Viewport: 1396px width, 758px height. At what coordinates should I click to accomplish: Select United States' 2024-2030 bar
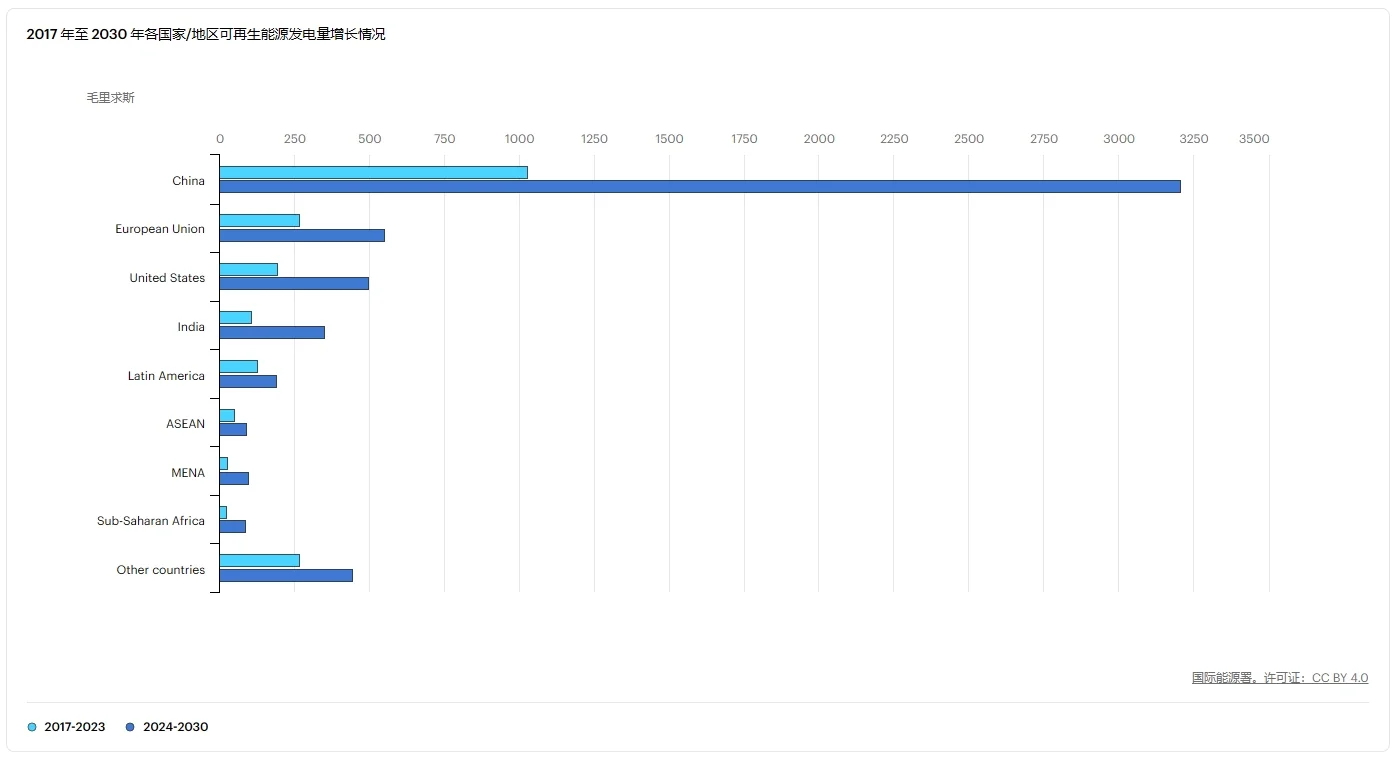click(x=294, y=283)
